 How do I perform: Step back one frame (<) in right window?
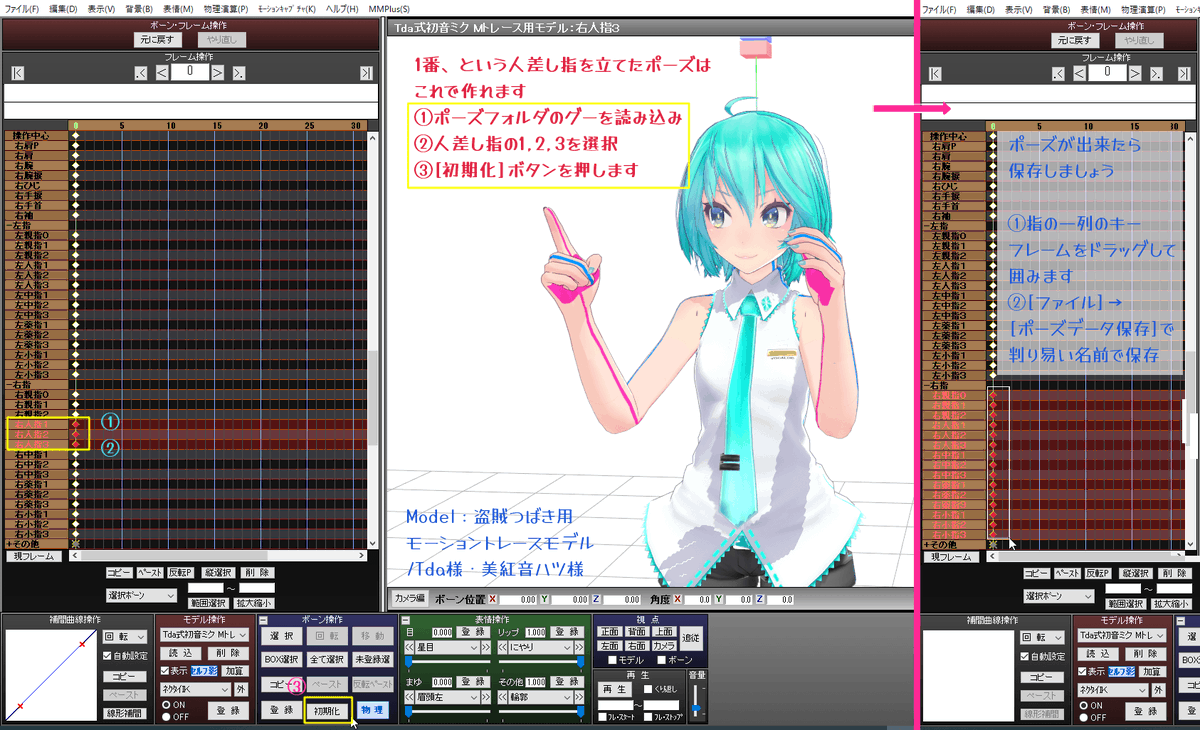pyautogui.click(x=1078, y=73)
